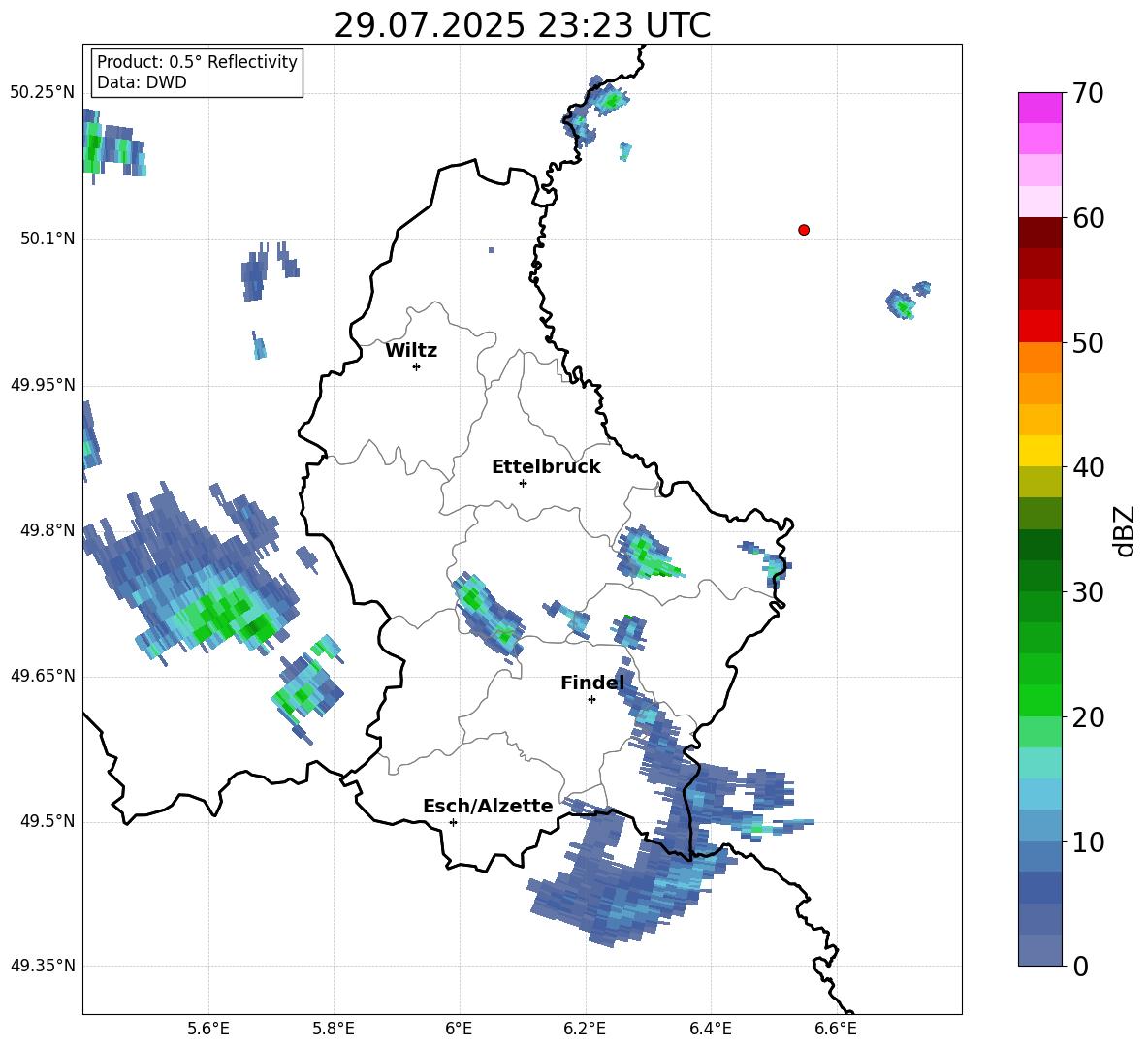Click the 49.65°N latitude label

point(42,676)
